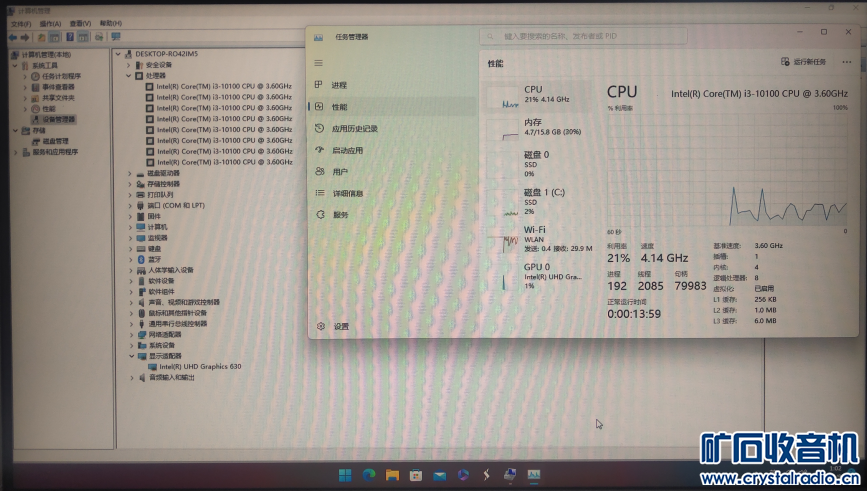Screen dimensions: 867x491
Task: Click 运行新任务 (Run new task) button
Action: [x=803, y=62]
